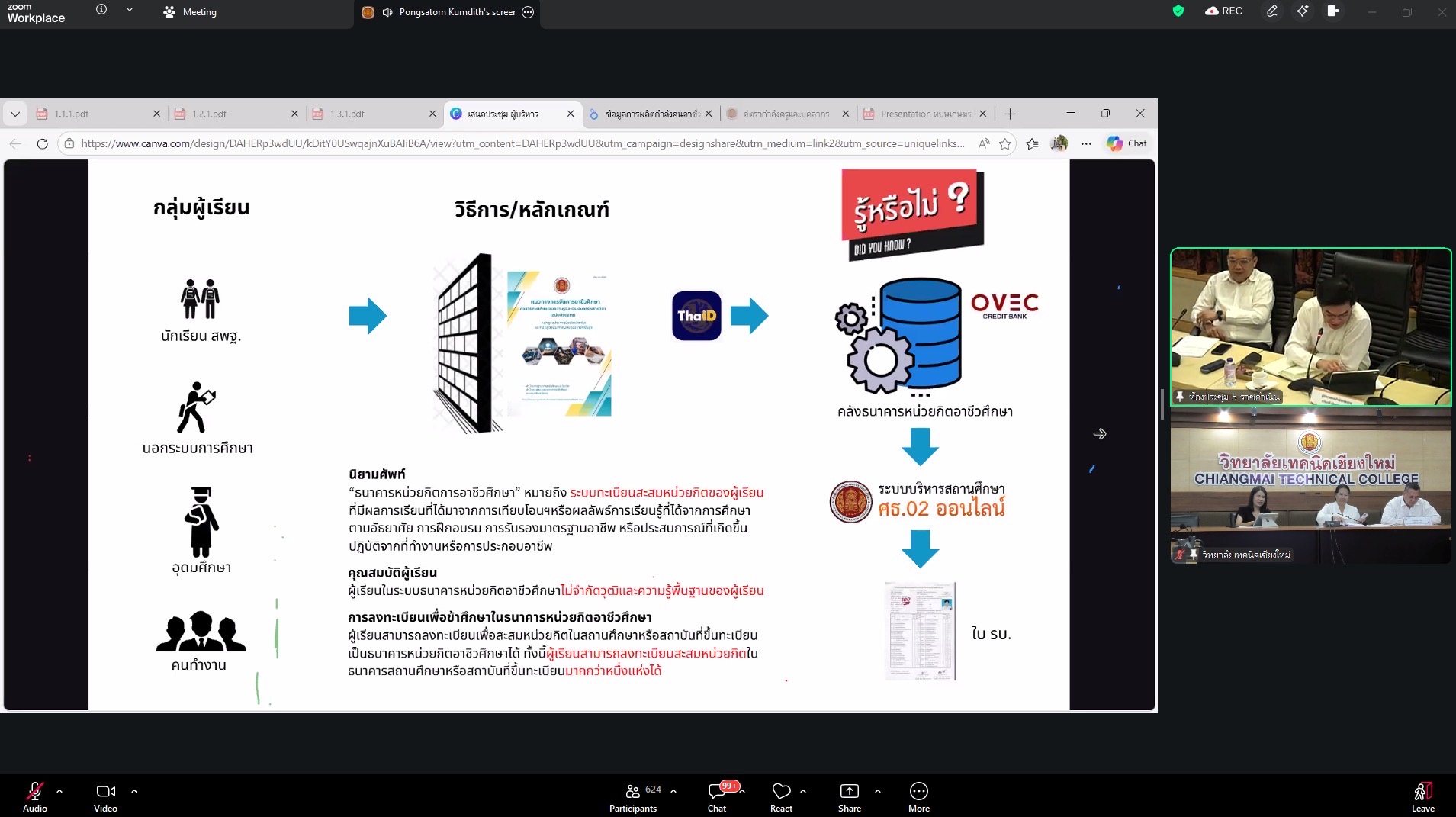Toggle the Video camera button

click(x=105, y=796)
